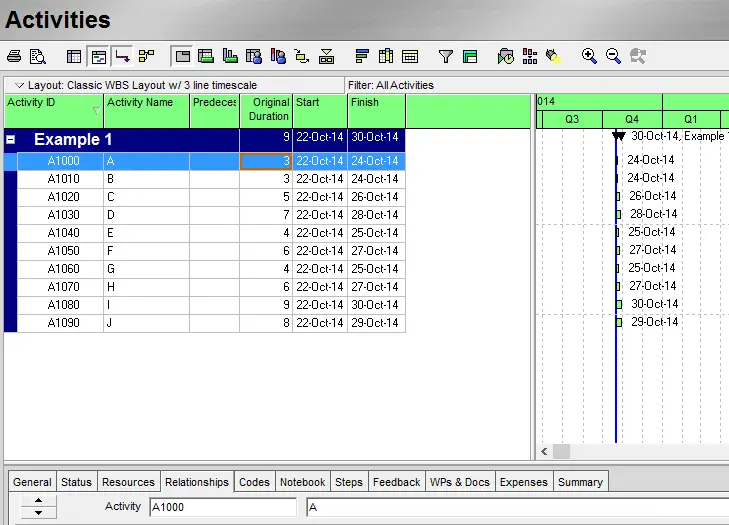Click the Q4 timescale header

click(632, 119)
